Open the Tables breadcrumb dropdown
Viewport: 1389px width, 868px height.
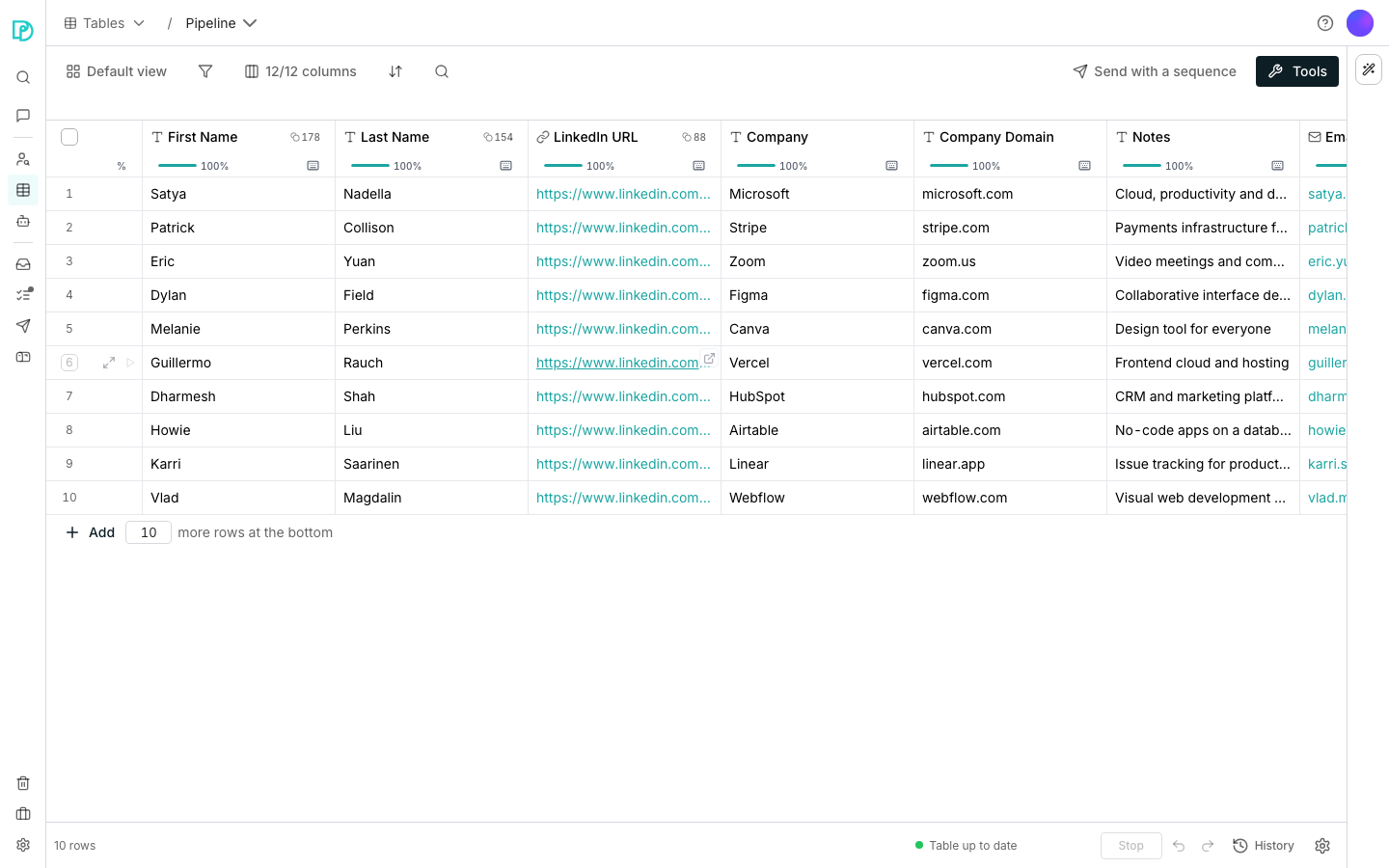(x=104, y=23)
